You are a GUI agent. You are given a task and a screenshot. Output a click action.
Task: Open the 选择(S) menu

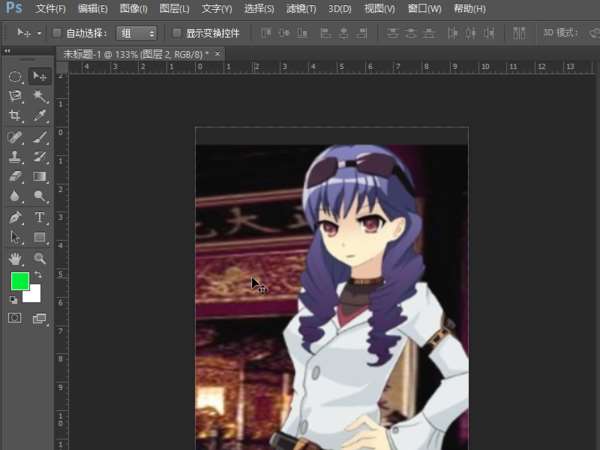click(259, 8)
